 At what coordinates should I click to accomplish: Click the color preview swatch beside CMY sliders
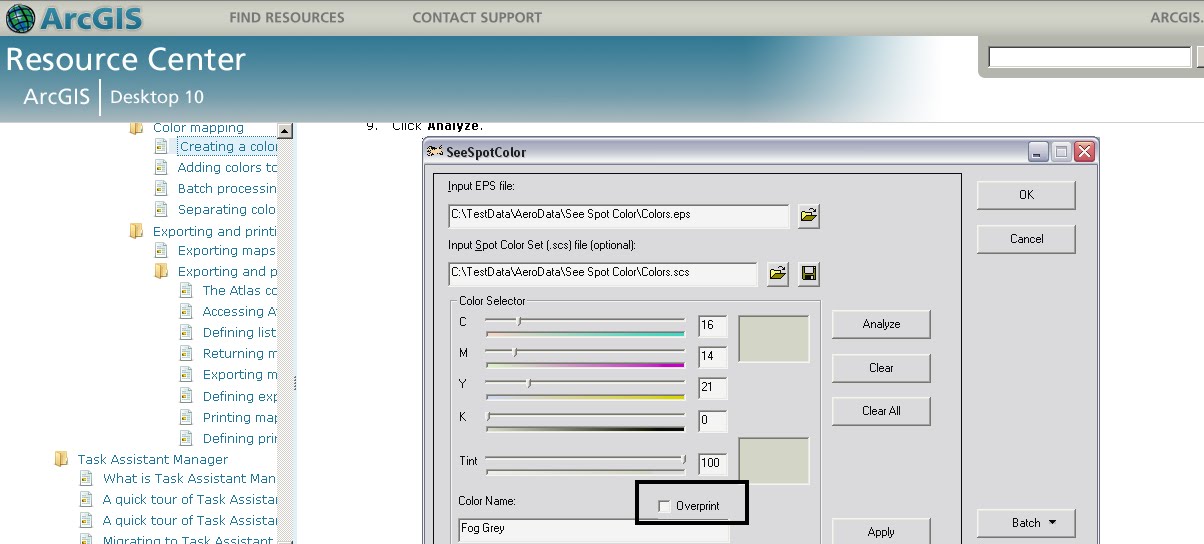[773, 339]
